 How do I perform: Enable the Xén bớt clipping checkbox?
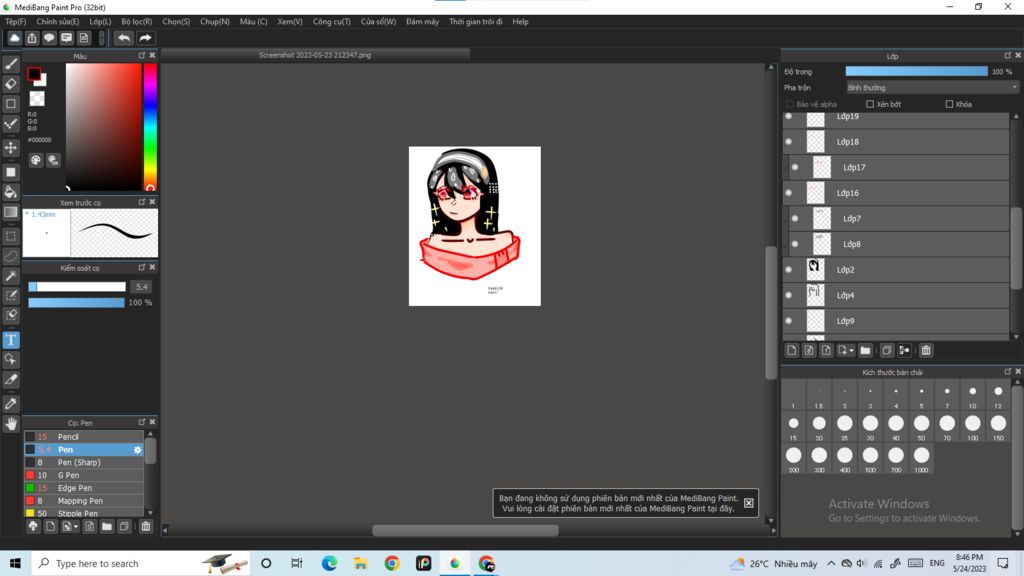pos(870,104)
